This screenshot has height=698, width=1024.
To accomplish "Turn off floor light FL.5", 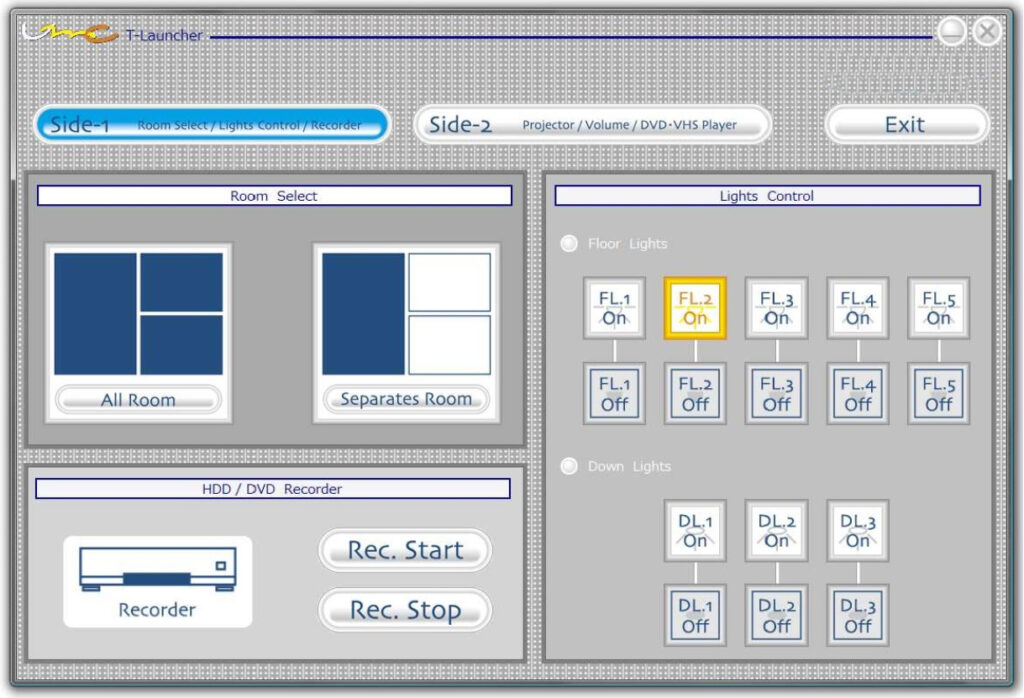I will (x=938, y=393).
